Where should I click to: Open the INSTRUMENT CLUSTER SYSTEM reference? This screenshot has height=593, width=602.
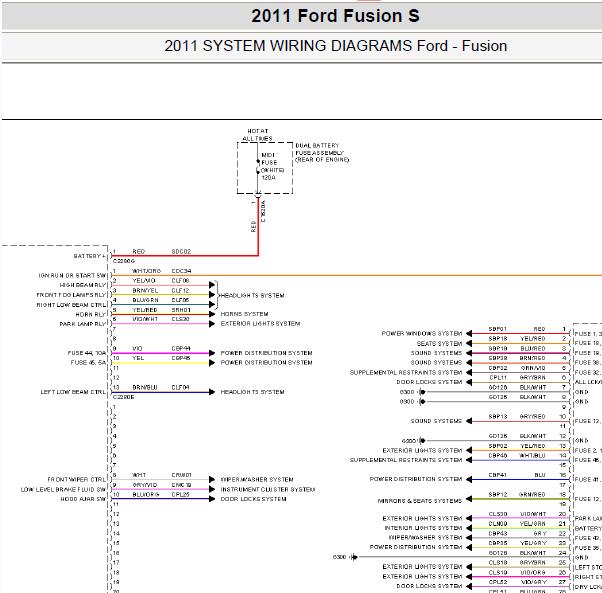point(268,489)
